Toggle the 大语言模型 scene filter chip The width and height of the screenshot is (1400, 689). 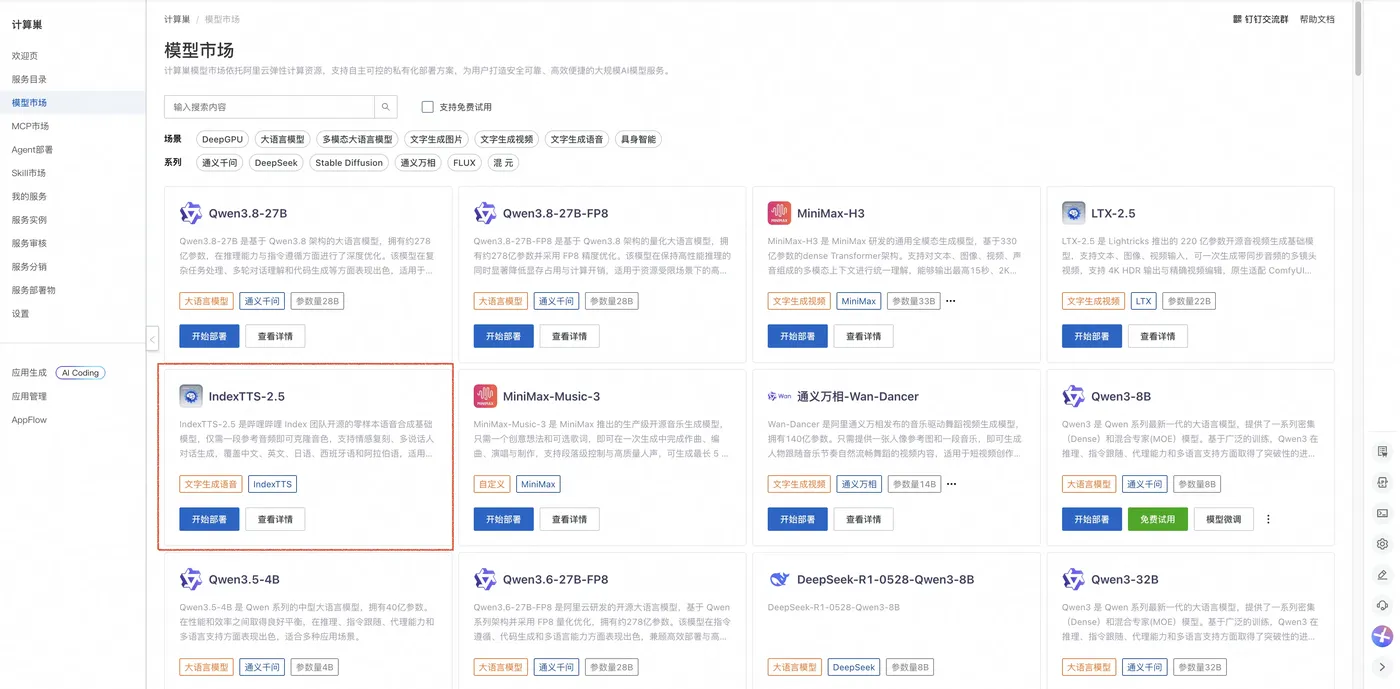[x=282, y=139]
